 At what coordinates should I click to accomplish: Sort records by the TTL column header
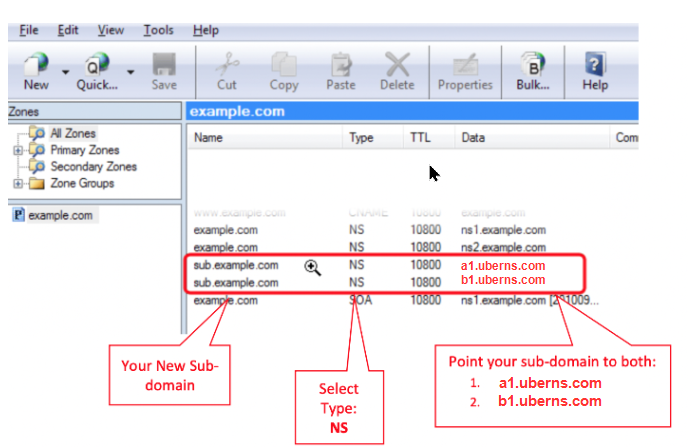(x=420, y=138)
